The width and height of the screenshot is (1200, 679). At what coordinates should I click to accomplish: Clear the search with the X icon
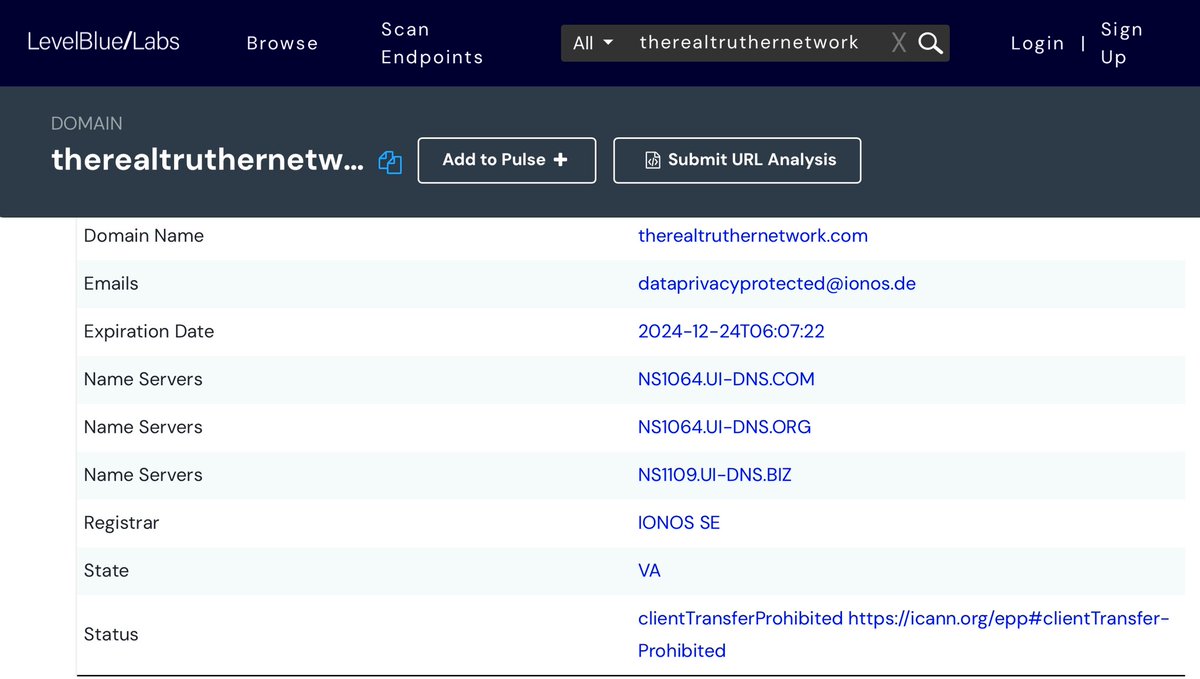[898, 43]
